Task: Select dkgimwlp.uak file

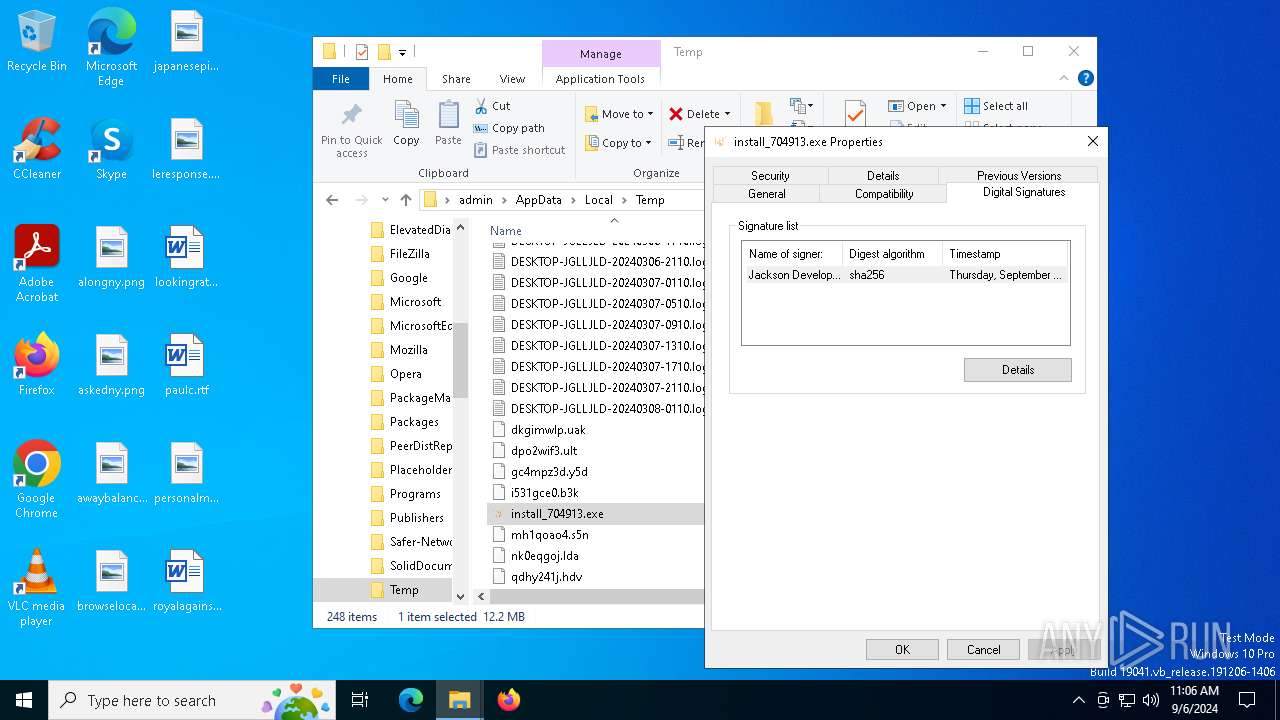Action: pyautogui.click(x=548, y=430)
